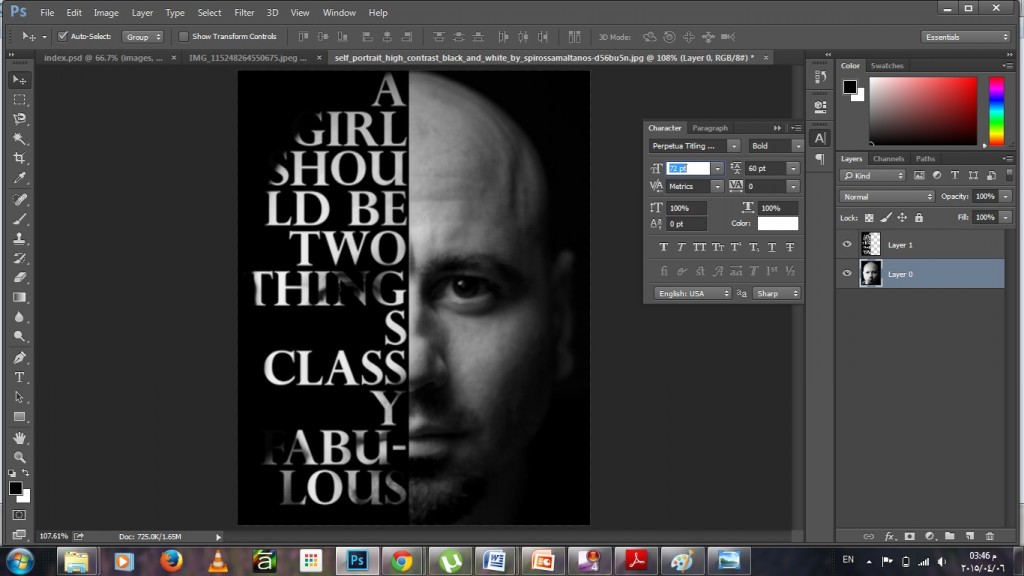Click the delete layer trash icon
The height and width of the screenshot is (576, 1024).
(989, 536)
